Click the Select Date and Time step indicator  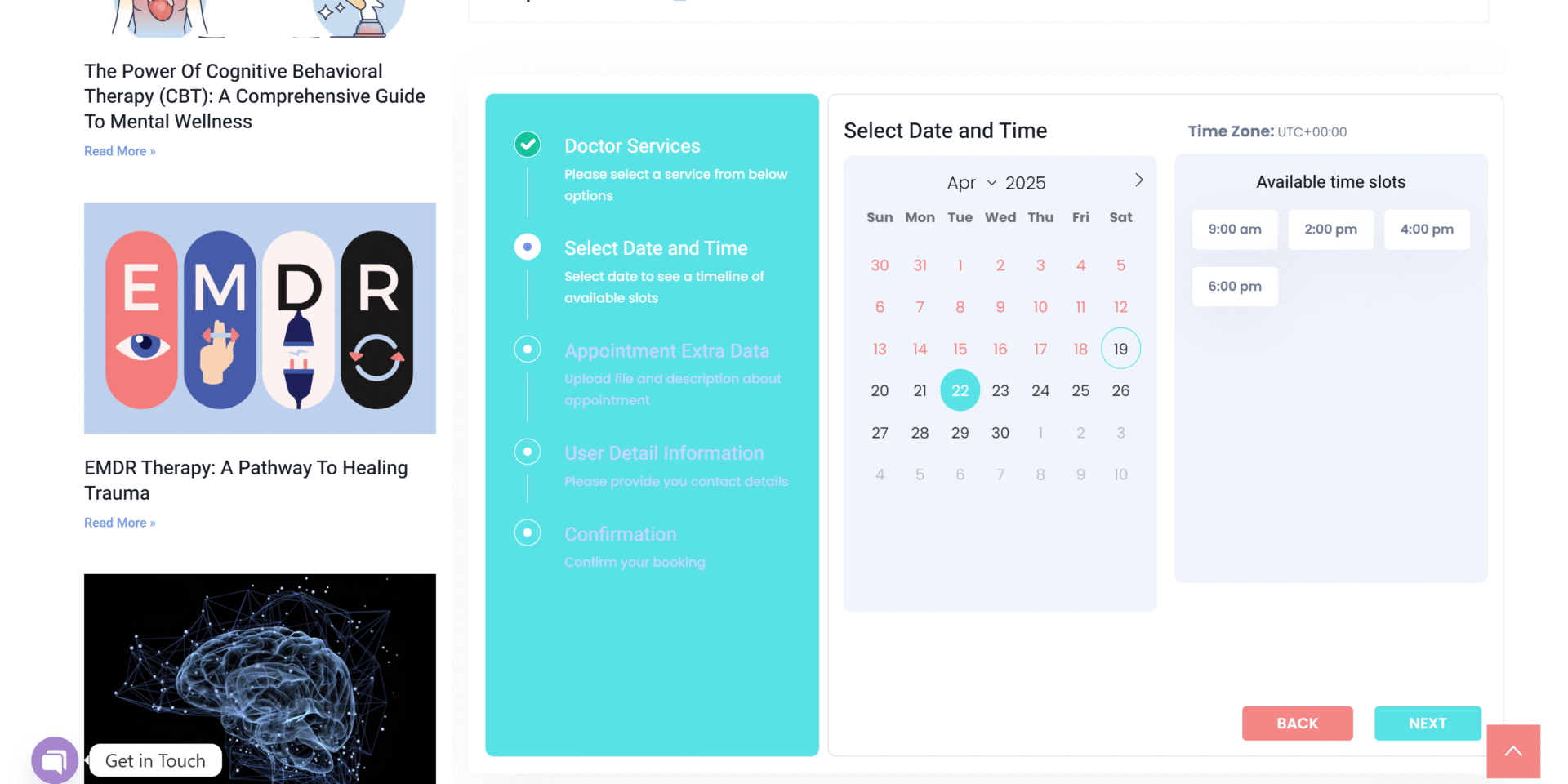(x=528, y=247)
